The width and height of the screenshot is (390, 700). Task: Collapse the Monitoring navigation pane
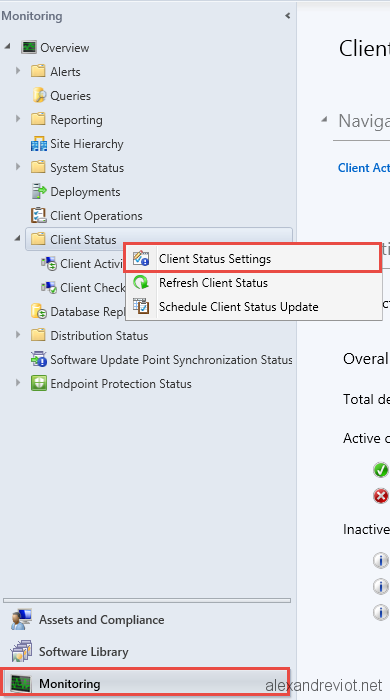[288, 16]
